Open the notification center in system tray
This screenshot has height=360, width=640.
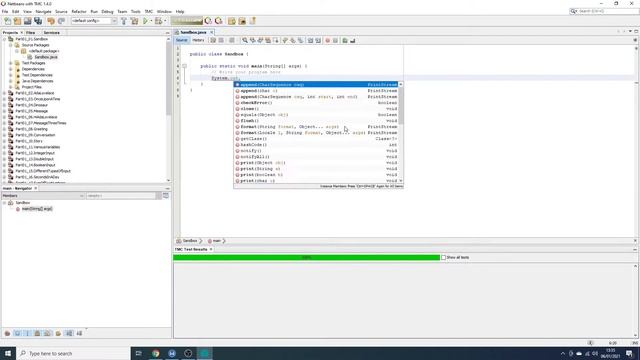[629, 353]
